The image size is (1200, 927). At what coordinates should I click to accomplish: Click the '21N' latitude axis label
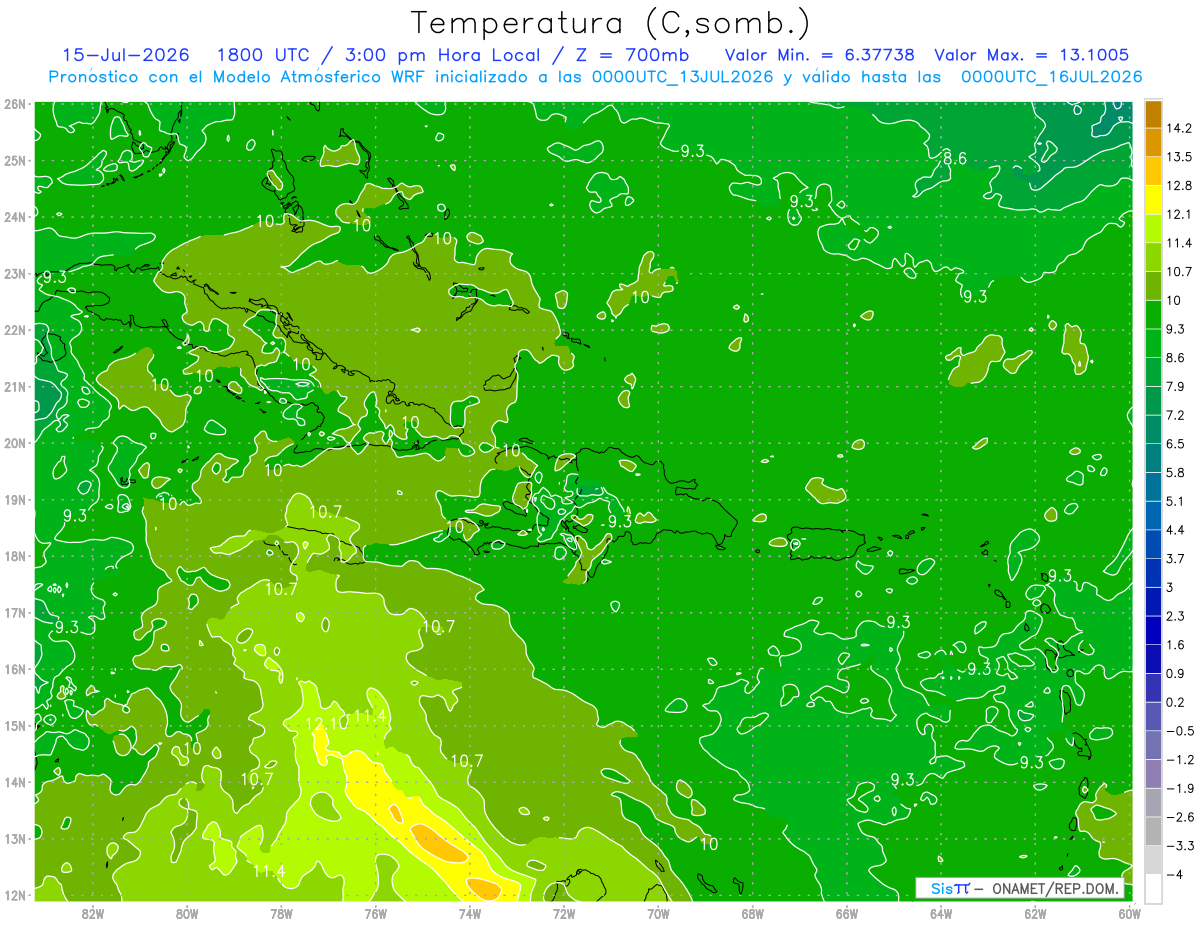coord(14,386)
